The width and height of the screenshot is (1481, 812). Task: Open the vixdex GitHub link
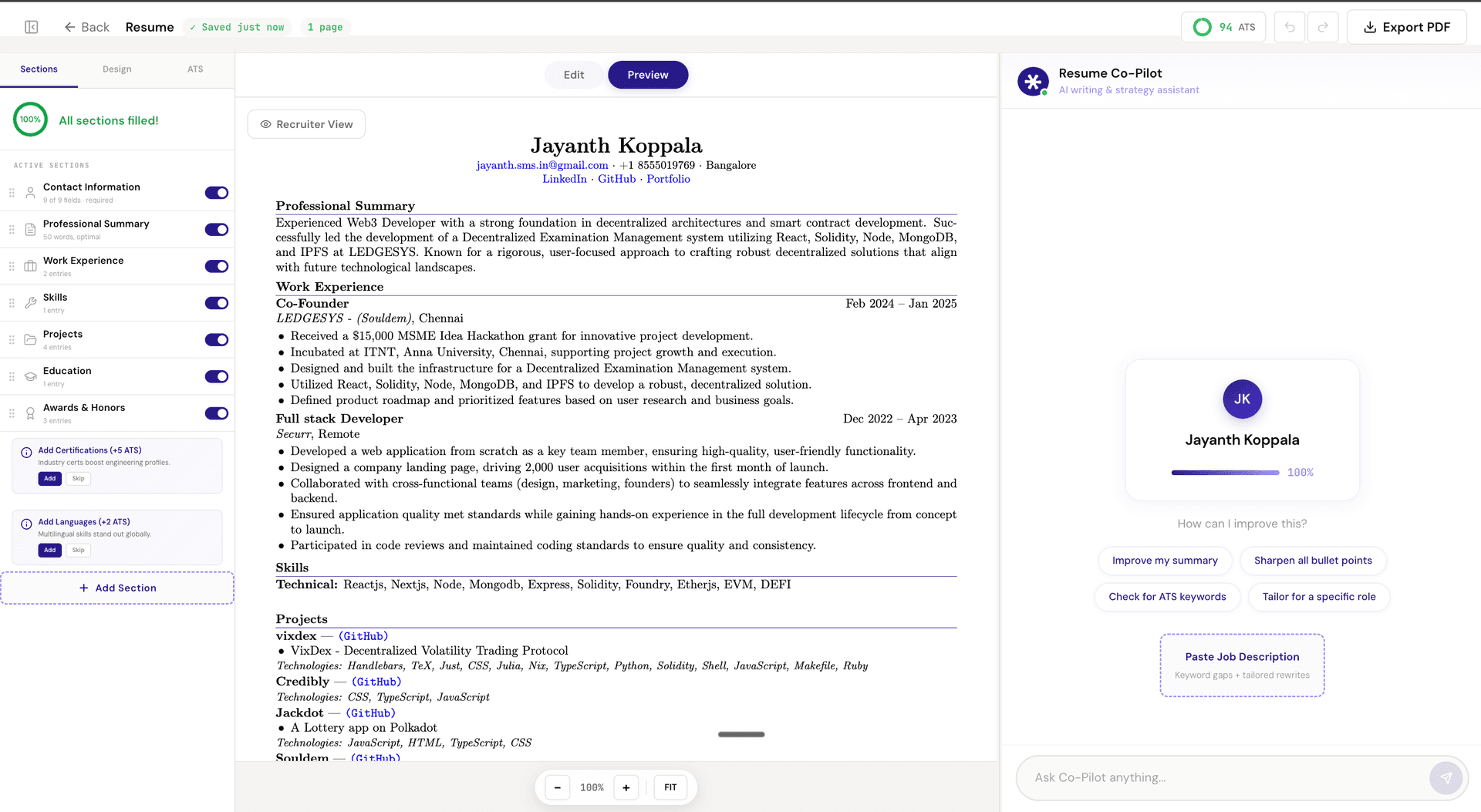363,636
